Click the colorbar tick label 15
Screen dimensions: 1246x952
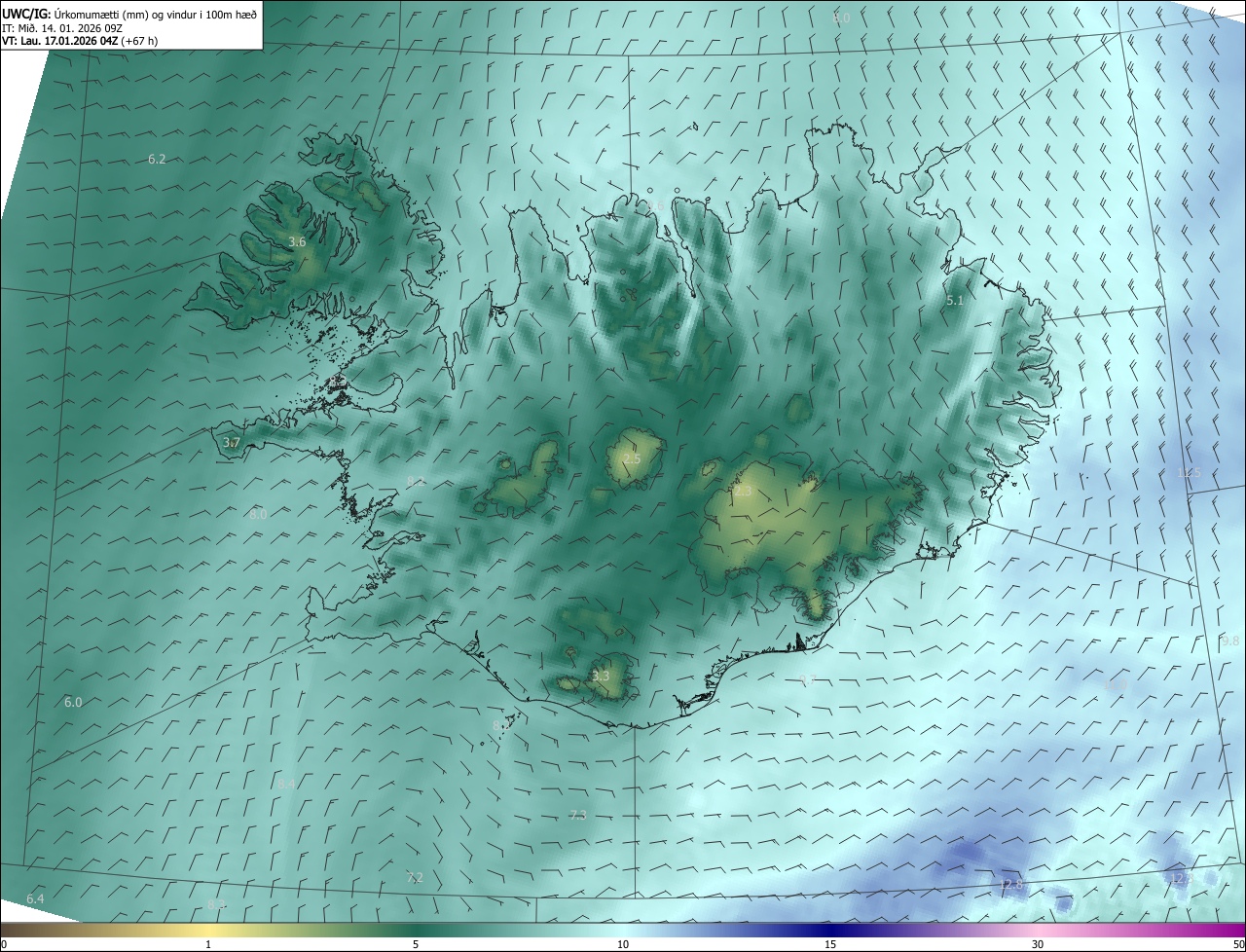click(x=830, y=944)
